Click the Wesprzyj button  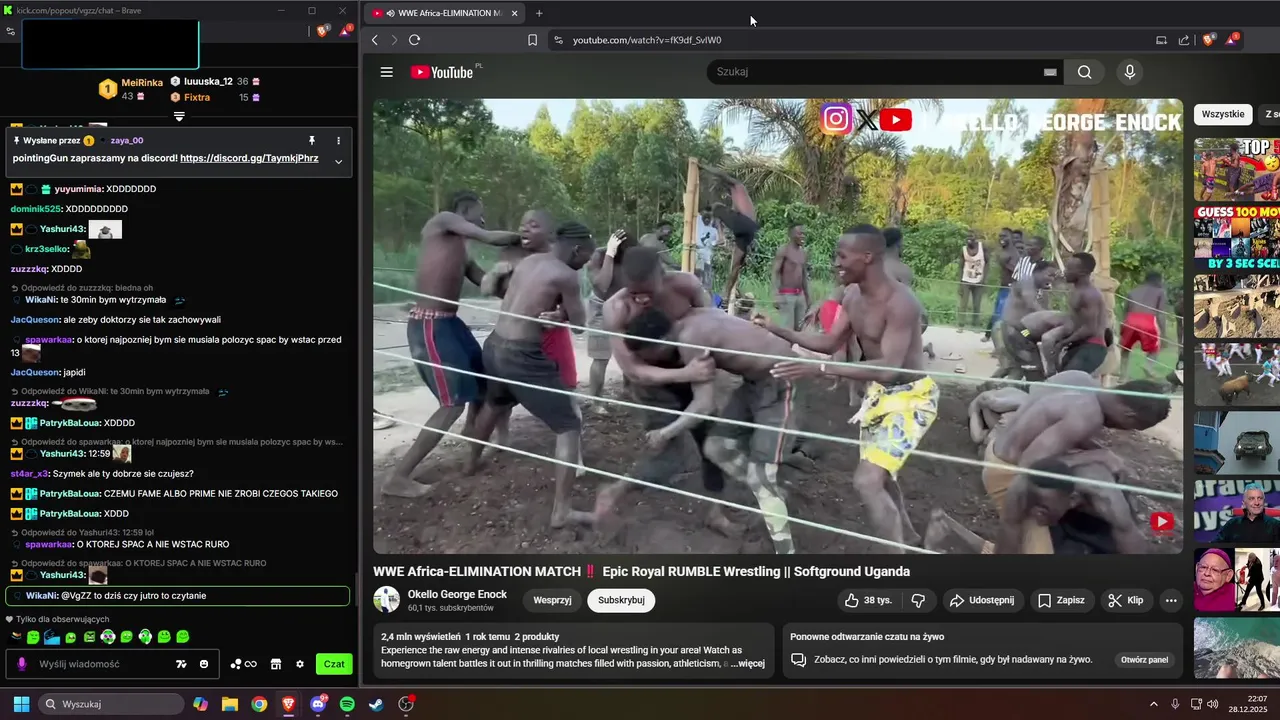click(x=552, y=600)
